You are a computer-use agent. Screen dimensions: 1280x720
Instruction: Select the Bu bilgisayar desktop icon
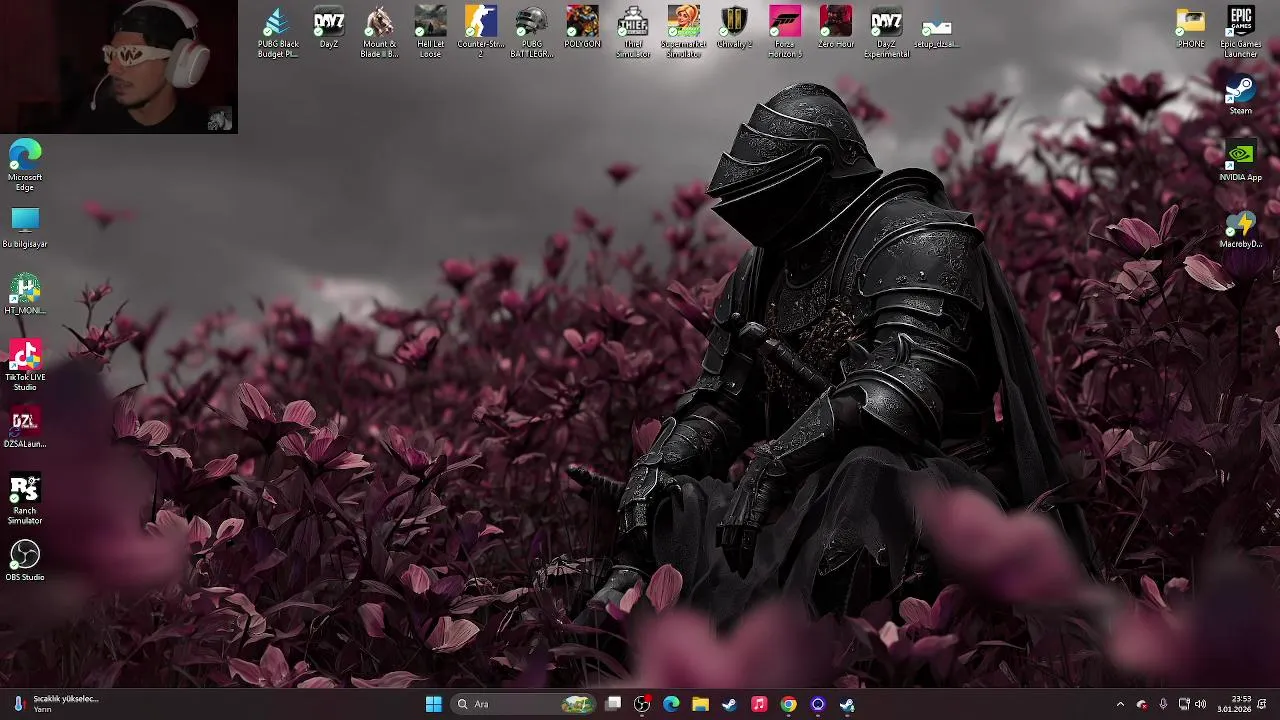25,228
